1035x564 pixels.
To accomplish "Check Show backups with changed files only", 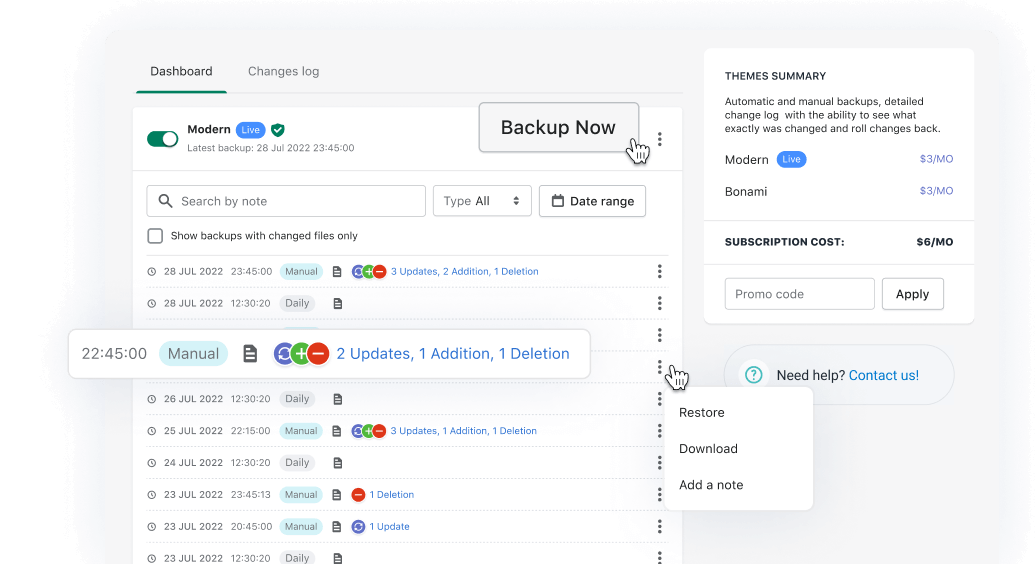I will point(155,236).
